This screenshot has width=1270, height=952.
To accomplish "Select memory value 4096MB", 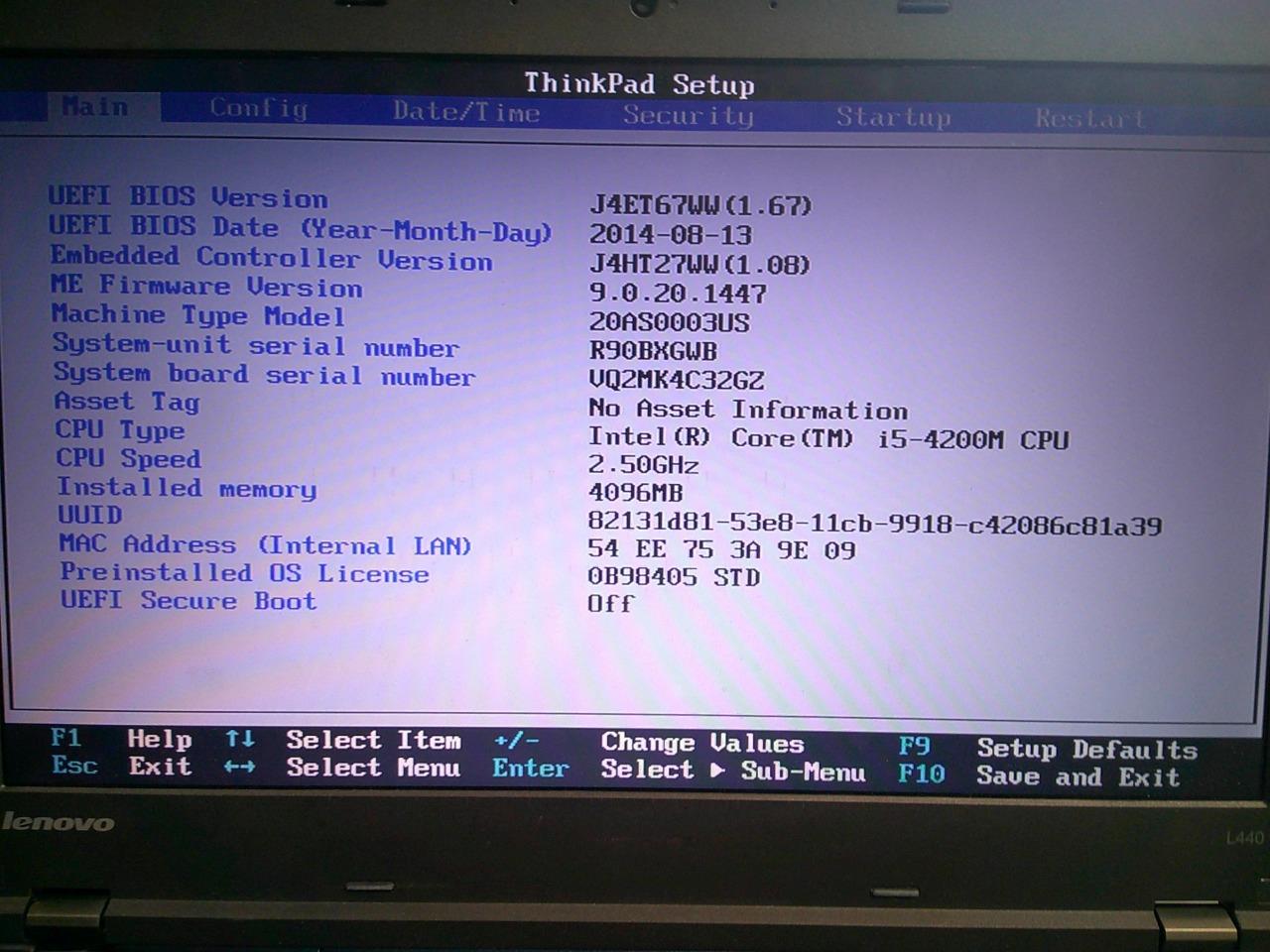I will [x=636, y=492].
